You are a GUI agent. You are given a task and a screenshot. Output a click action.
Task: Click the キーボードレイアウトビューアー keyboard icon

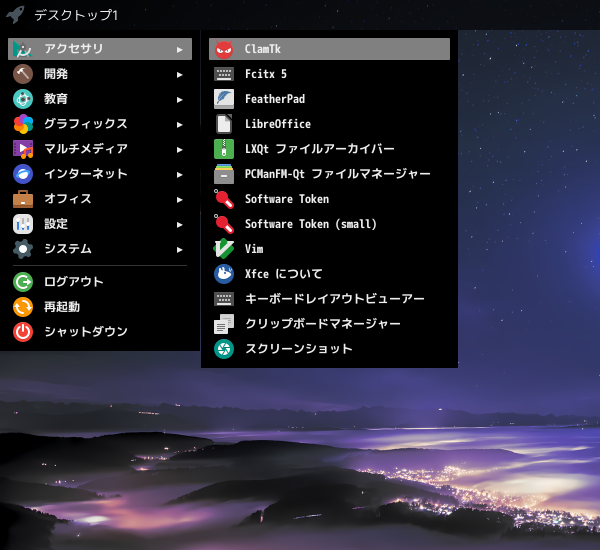point(224,299)
